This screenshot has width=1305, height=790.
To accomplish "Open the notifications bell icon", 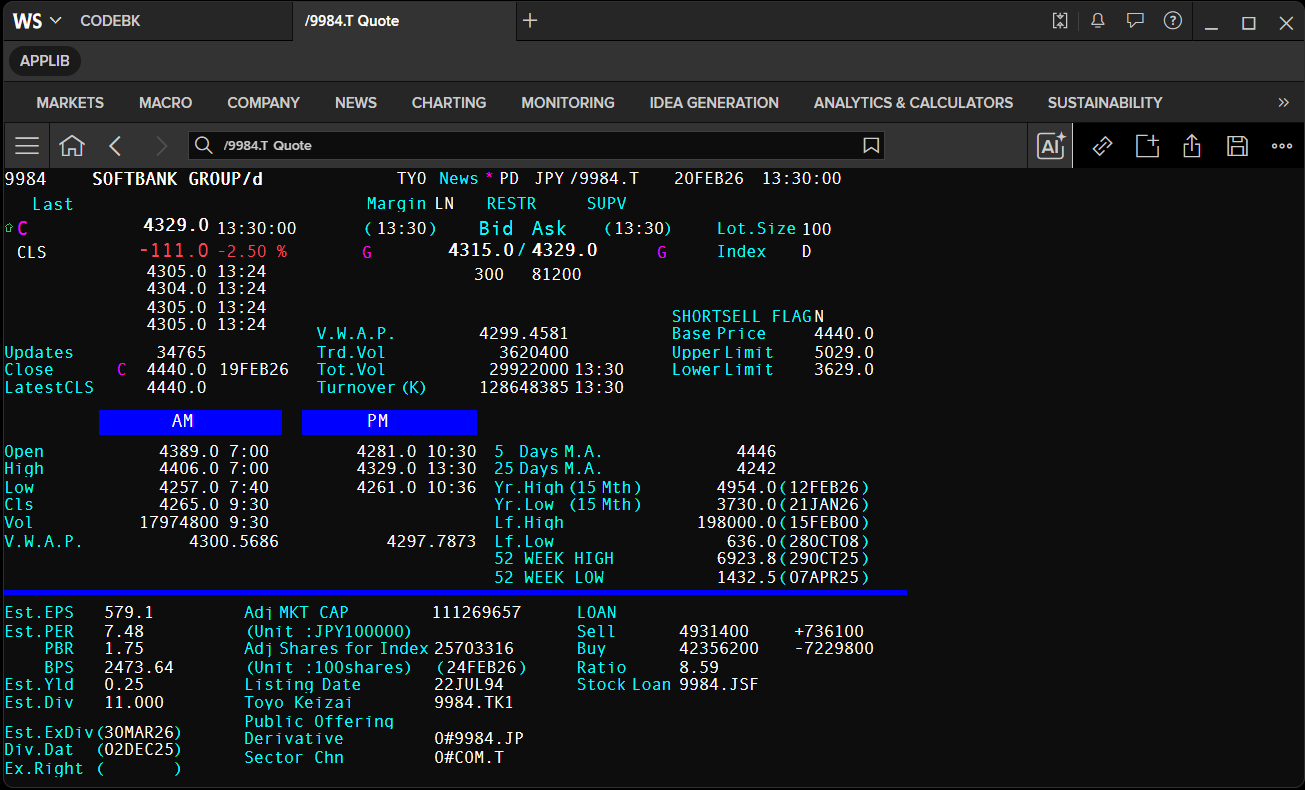I will [x=1097, y=21].
